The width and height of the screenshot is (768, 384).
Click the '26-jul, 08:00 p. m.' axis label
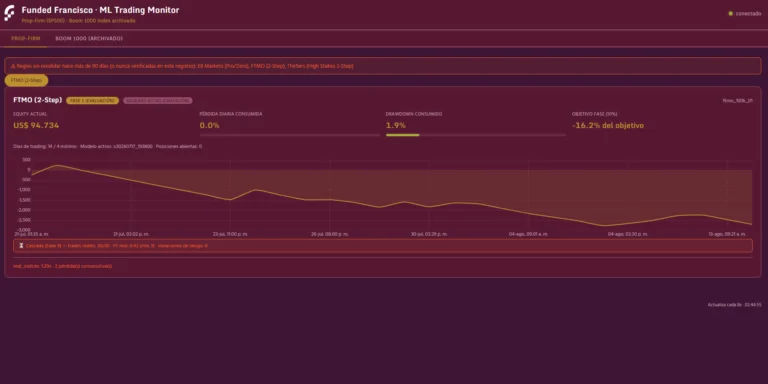point(330,234)
